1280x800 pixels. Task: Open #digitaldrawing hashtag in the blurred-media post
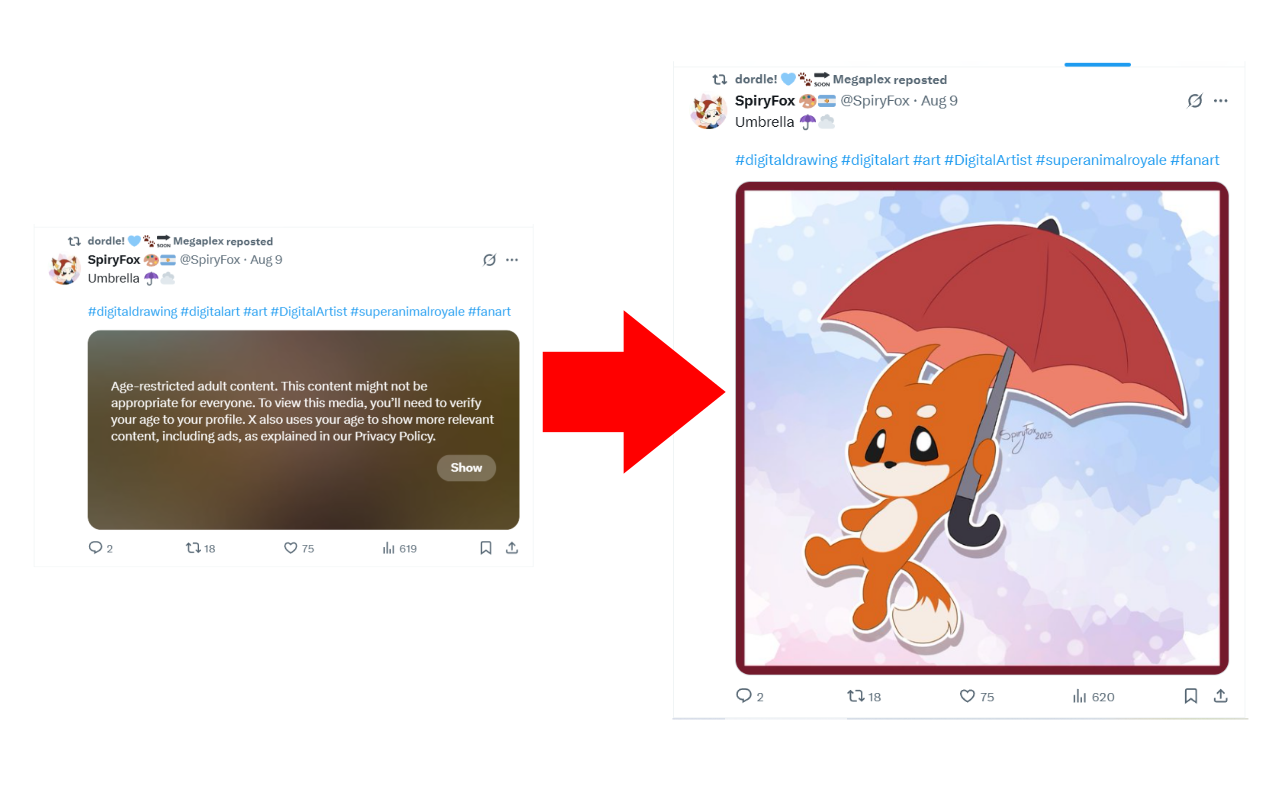point(133,312)
